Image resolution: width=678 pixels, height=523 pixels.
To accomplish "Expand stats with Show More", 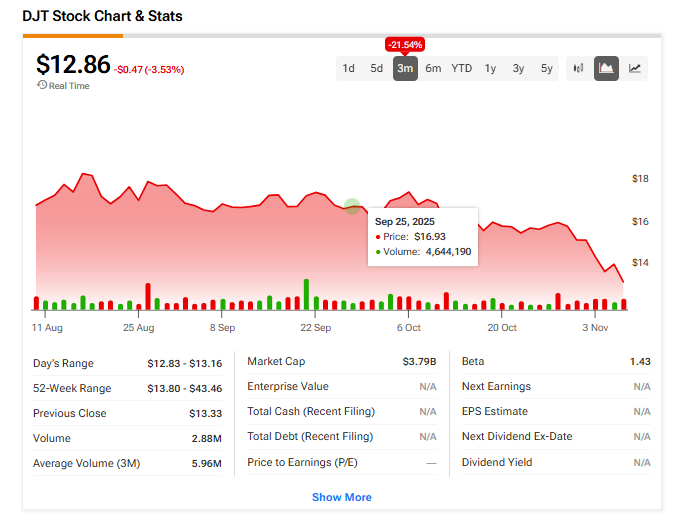I will point(341,497).
